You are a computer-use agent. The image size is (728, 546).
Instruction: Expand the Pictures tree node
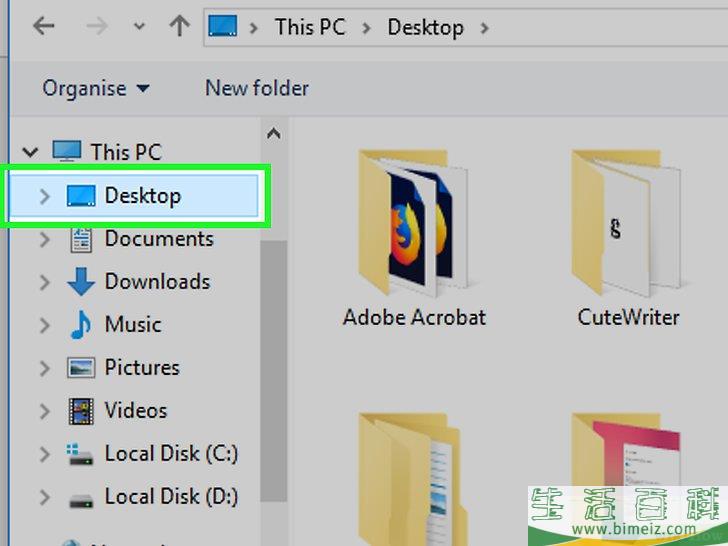45,368
